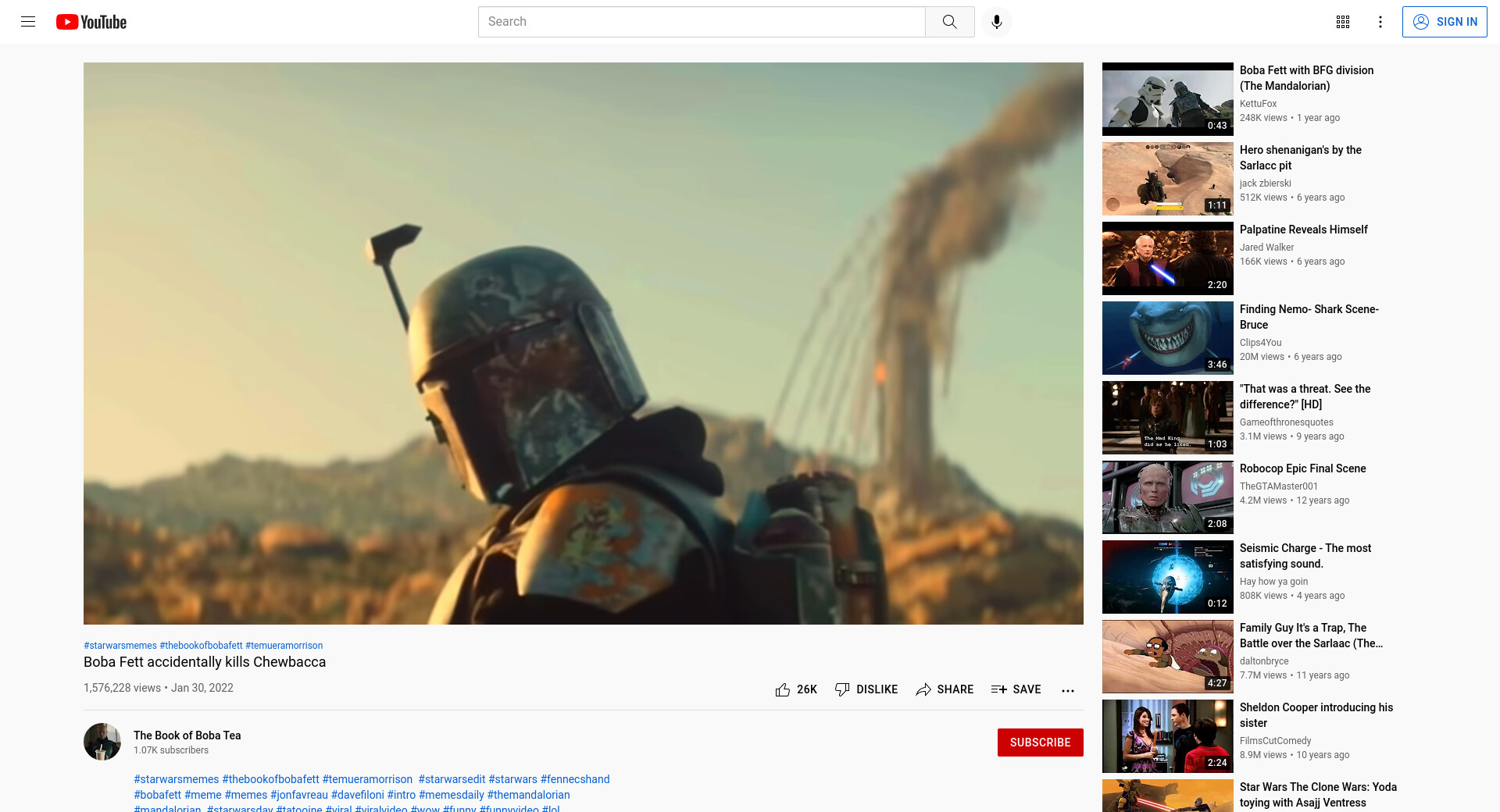Open #jonfavreau hashtag in description
Viewport: 1500px width, 812px height.
click(299, 795)
